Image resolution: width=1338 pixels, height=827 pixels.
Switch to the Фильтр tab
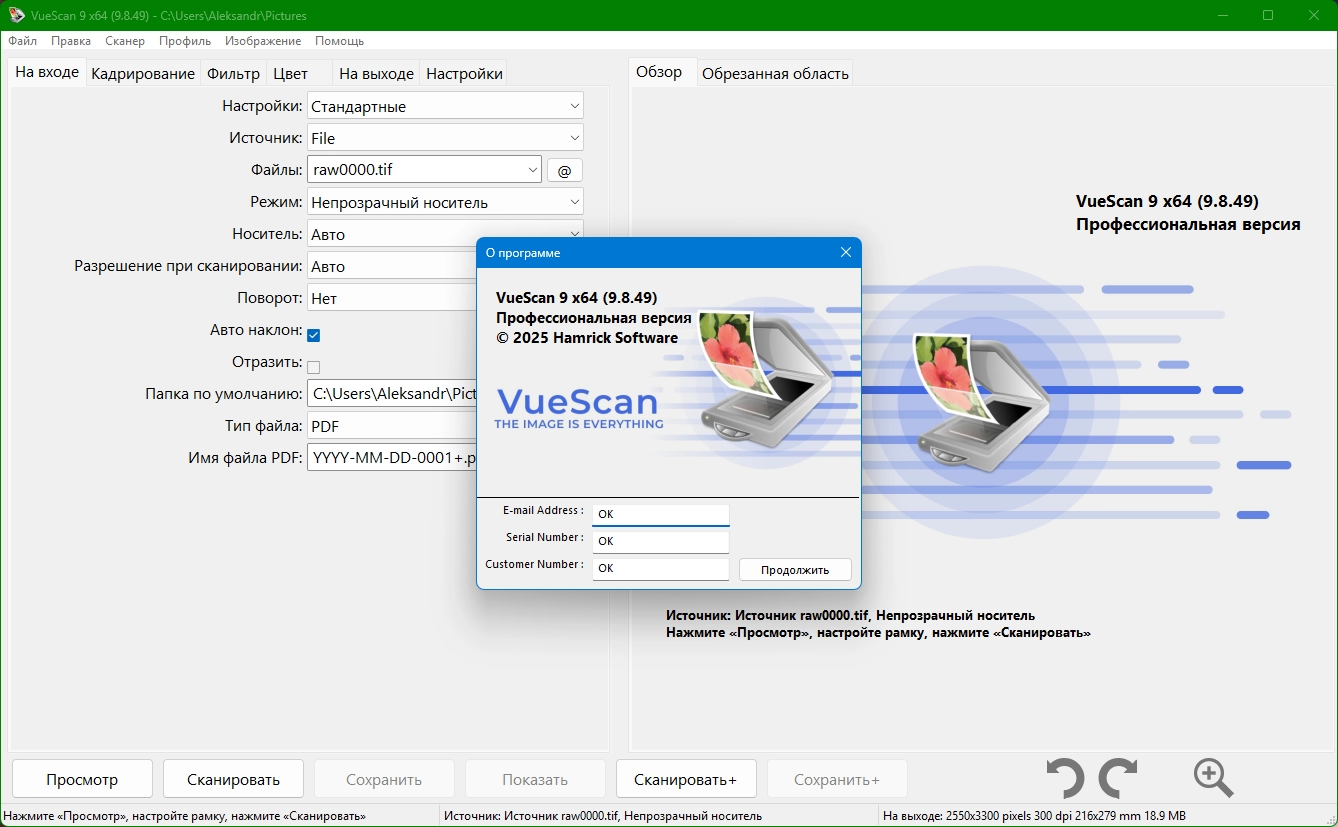click(233, 73)
